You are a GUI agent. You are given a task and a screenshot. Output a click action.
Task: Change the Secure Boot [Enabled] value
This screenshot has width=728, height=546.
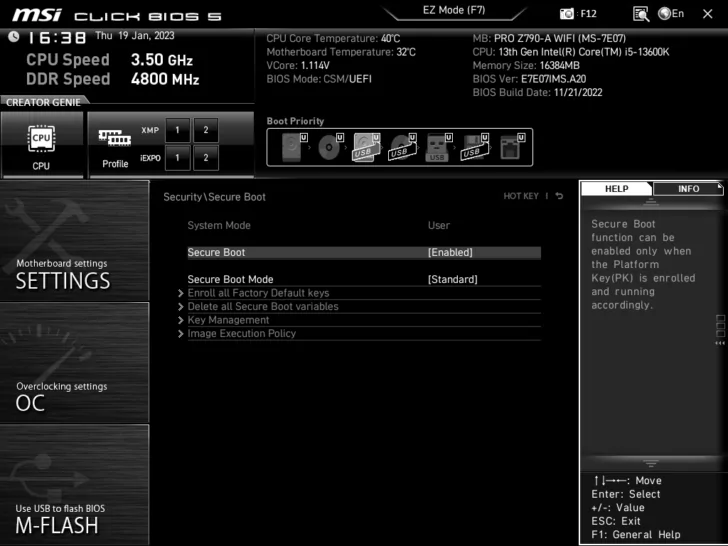click(450, 253)
